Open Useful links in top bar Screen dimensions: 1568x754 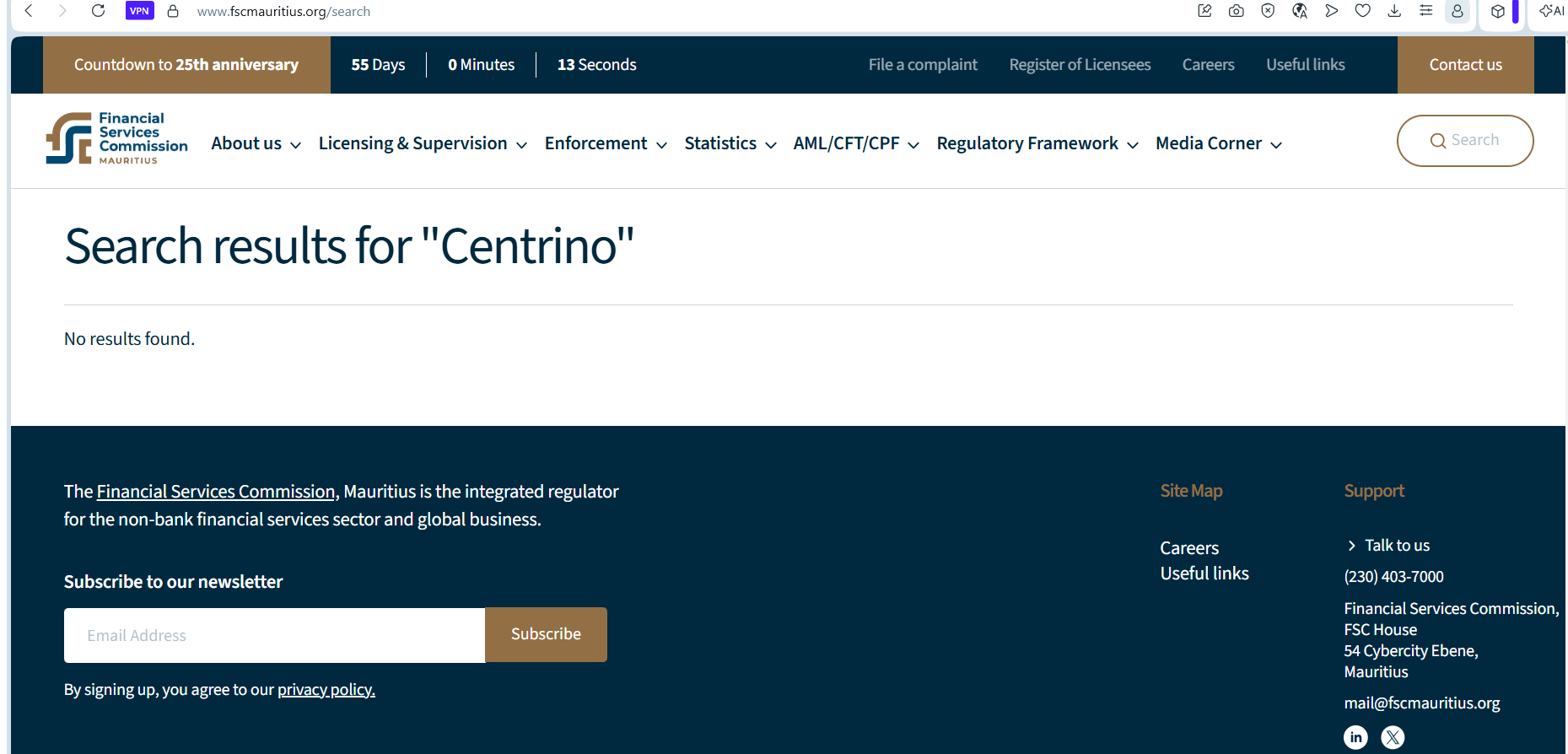point(1305,65)
